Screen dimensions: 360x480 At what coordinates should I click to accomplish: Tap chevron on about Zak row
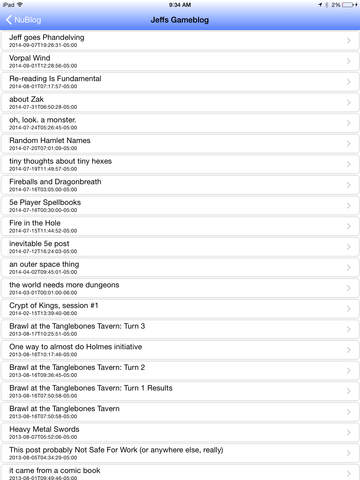[349, 103]
